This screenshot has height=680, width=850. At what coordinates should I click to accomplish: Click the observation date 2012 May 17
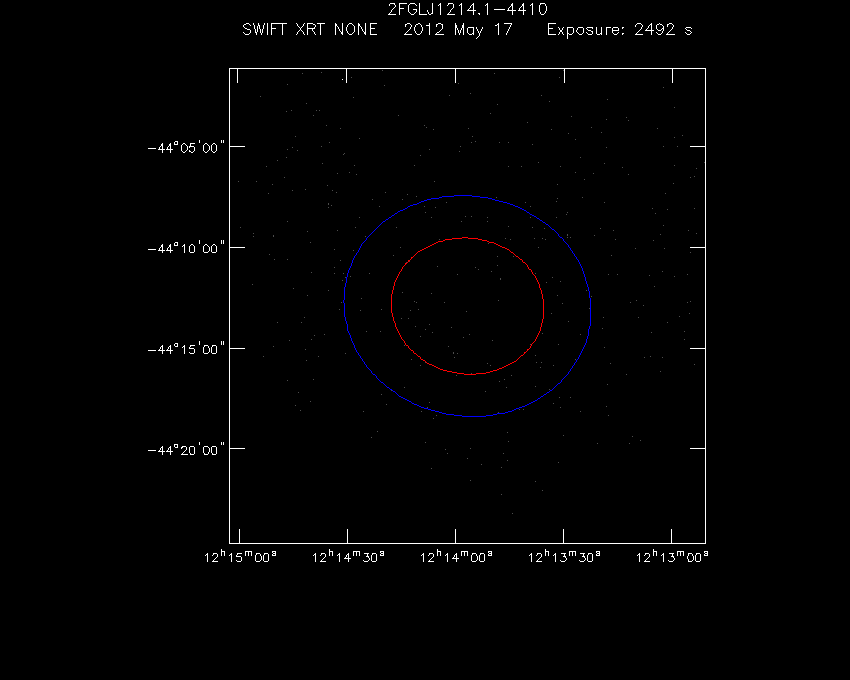coord(458,30)
